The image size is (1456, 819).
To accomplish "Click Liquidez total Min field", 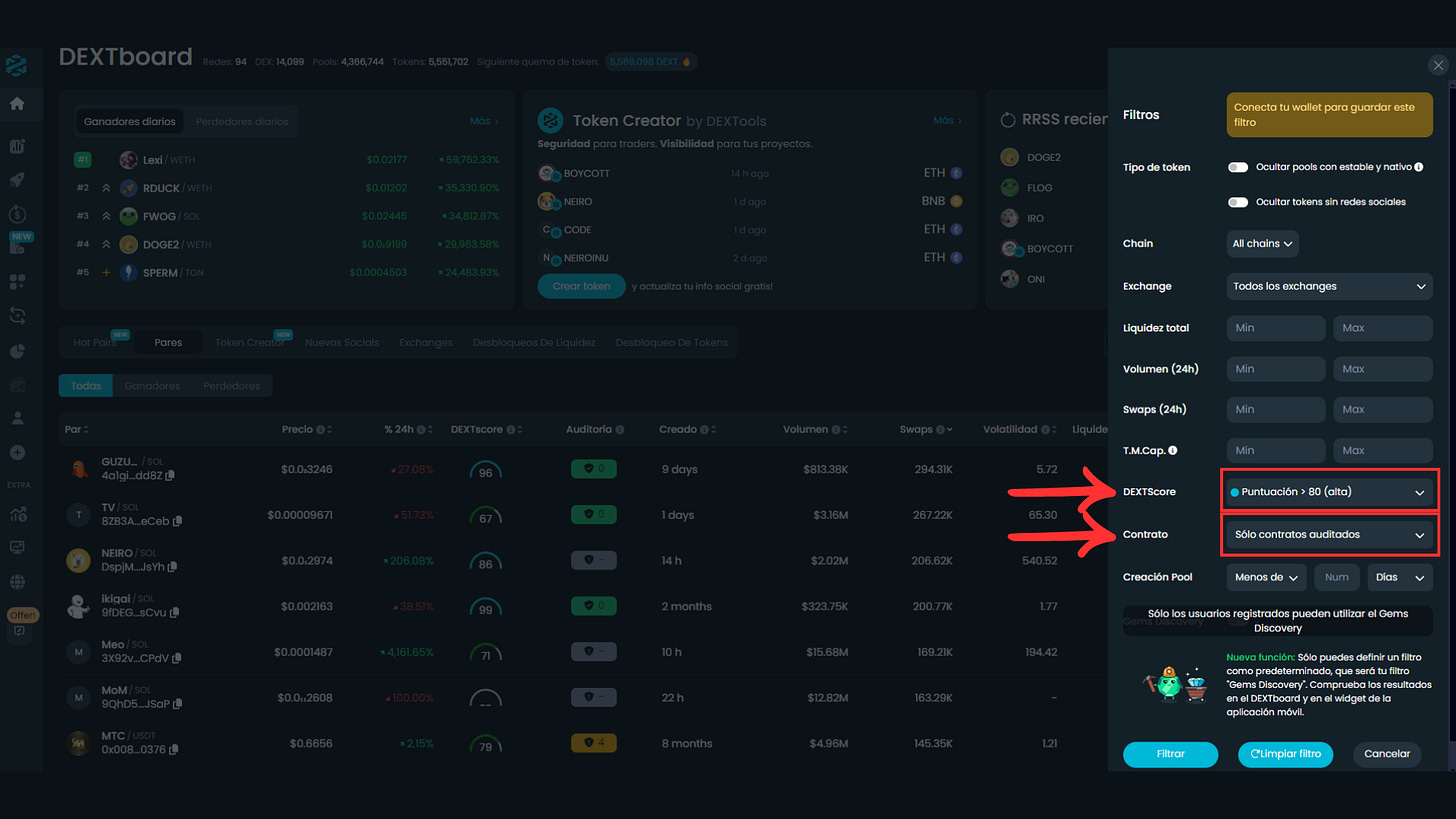I will click(1276, 328).
